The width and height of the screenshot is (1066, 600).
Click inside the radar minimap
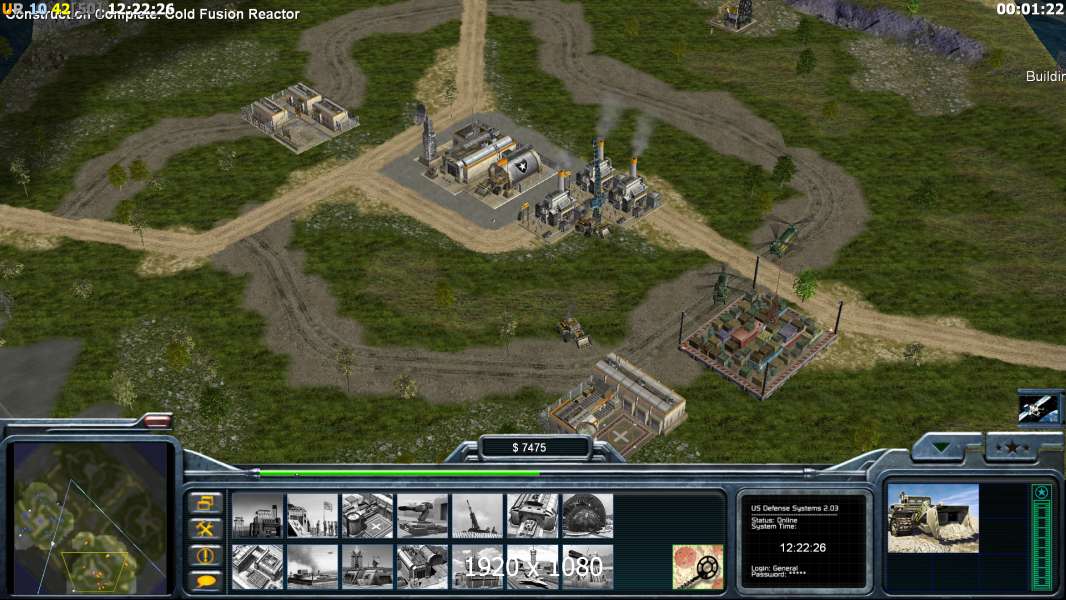[x=90, y=518]
